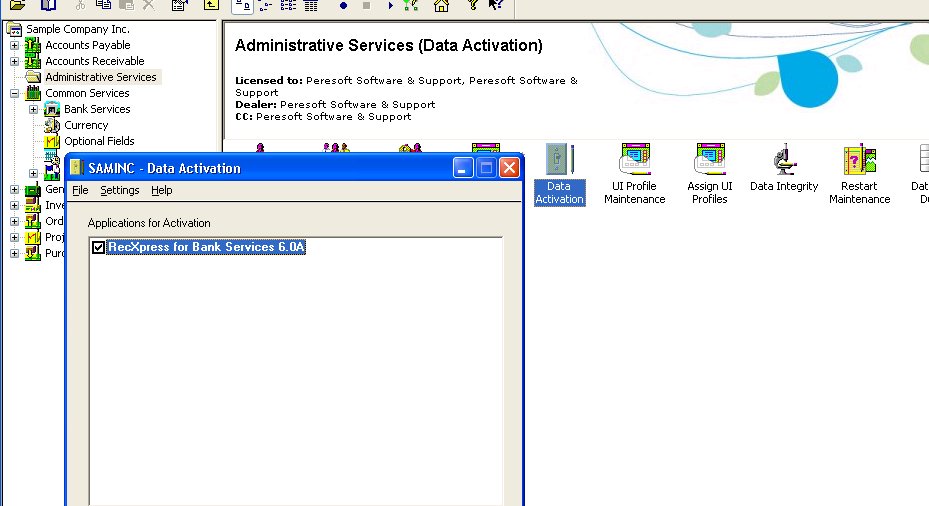Switch to details list view icon
Viewport: 929px width, 506px height.
coord(310,5)
